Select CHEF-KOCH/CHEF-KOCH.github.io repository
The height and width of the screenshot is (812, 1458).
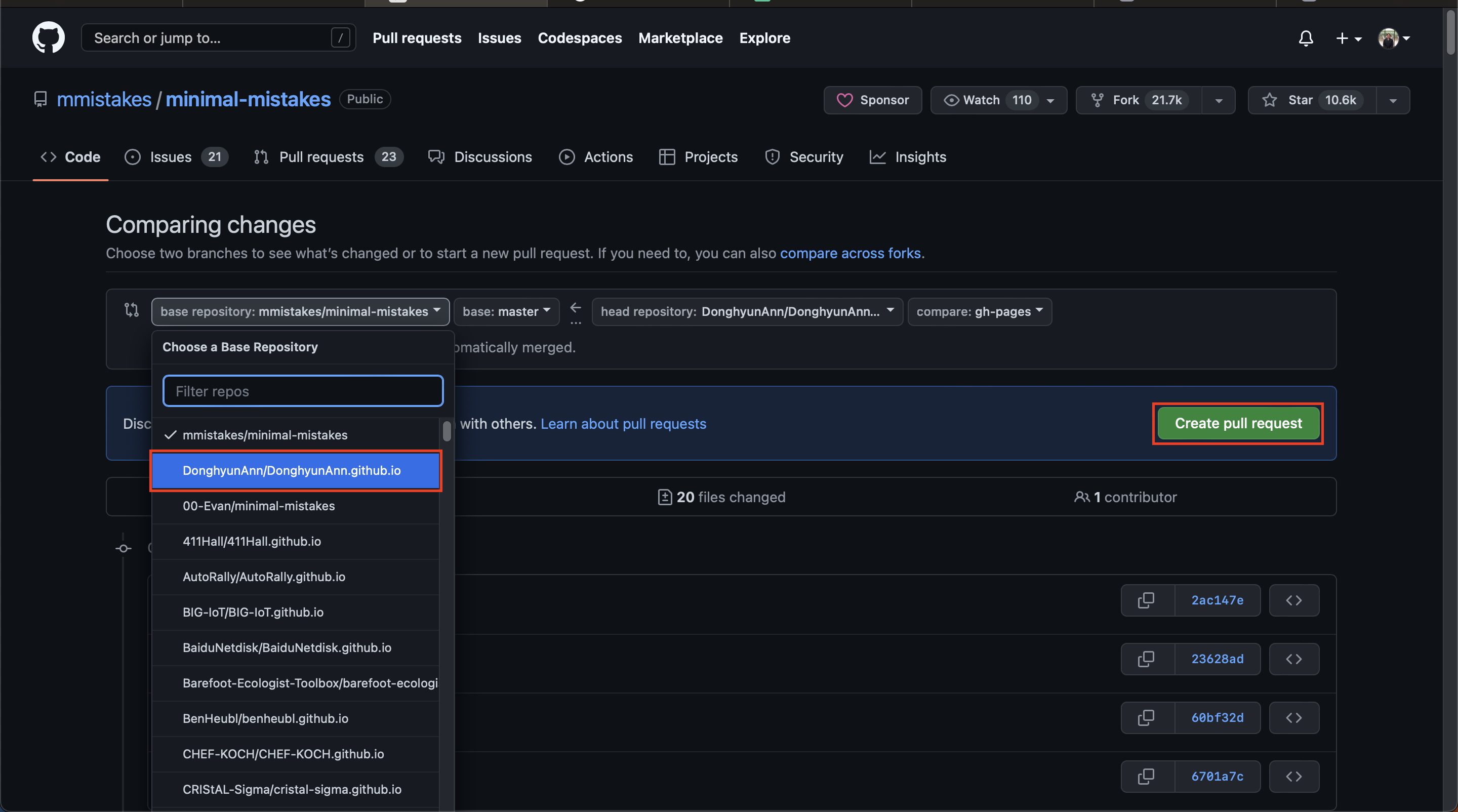pyautogui.click(x=296, y=754)
